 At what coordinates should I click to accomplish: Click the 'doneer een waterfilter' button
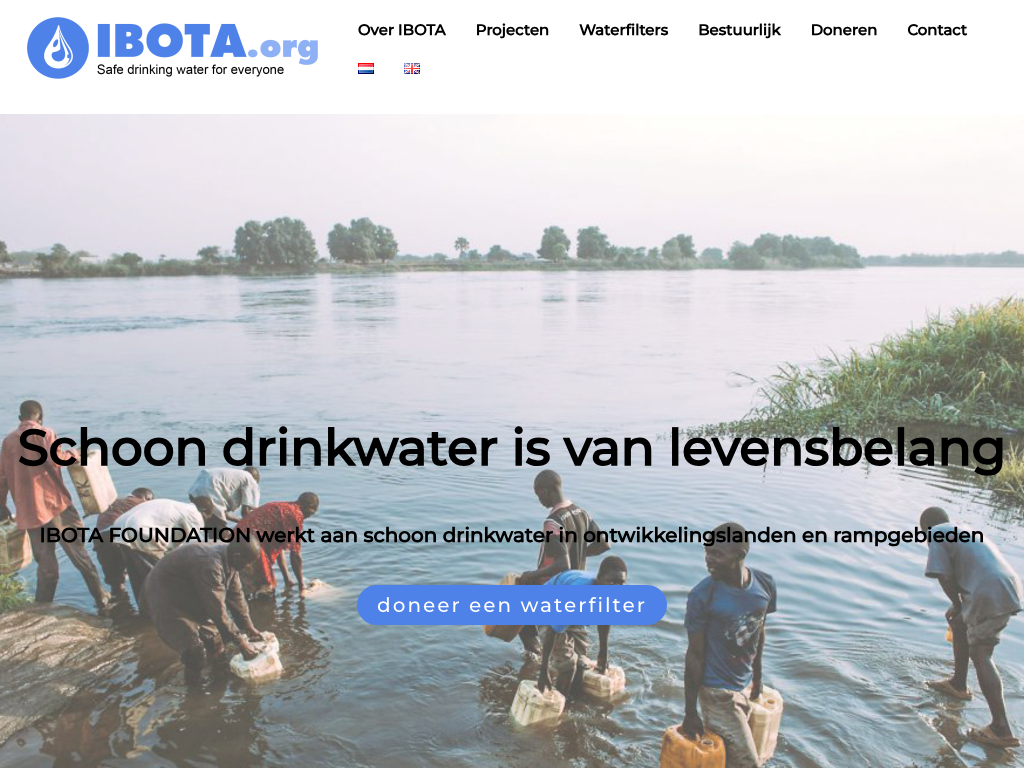pyautogui.click(x=511, y=605)
